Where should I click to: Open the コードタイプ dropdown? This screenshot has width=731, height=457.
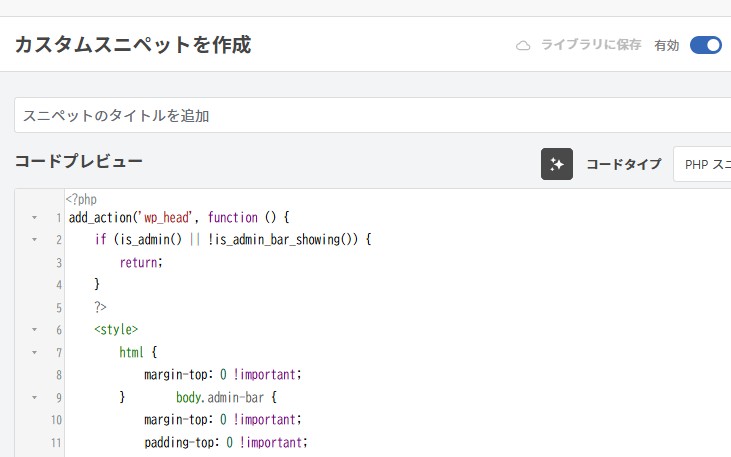pyautogui.click(x=702, y=164)
